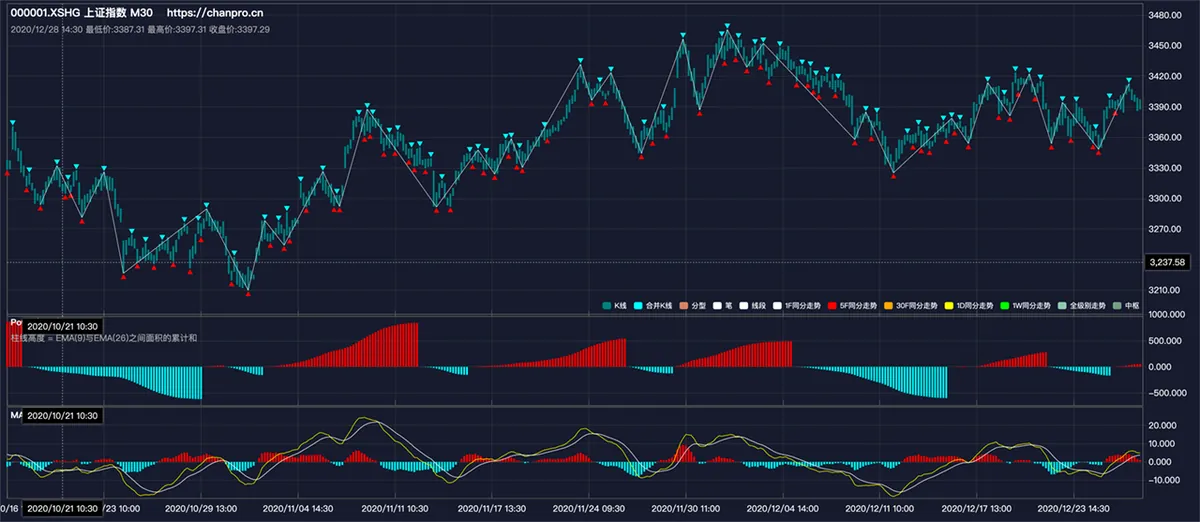Viewport: 1200px width, 522px height.
Task: Toggle the 合并K线 legend entry
Action: [653, 305]
